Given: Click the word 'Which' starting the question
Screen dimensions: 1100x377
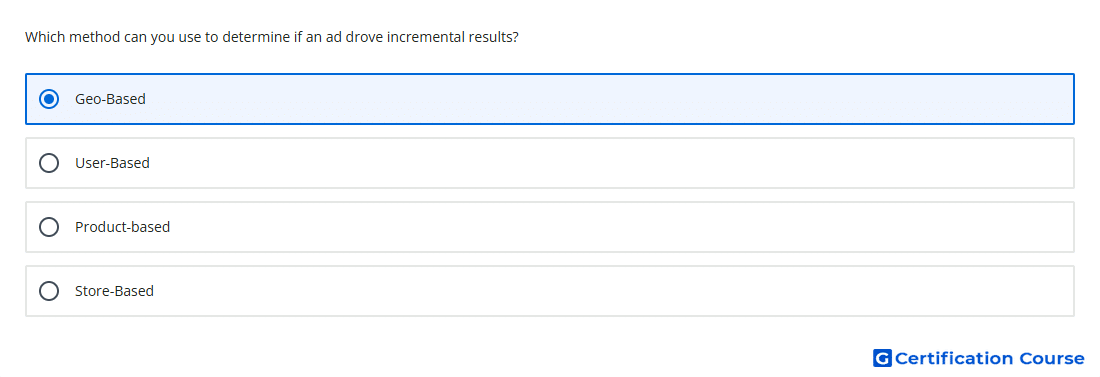Looking at the screenshot, I should [45, 37].
